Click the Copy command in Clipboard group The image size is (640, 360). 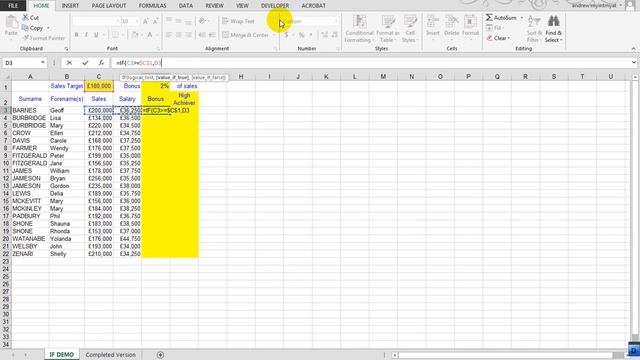click(x=33, y=28)
